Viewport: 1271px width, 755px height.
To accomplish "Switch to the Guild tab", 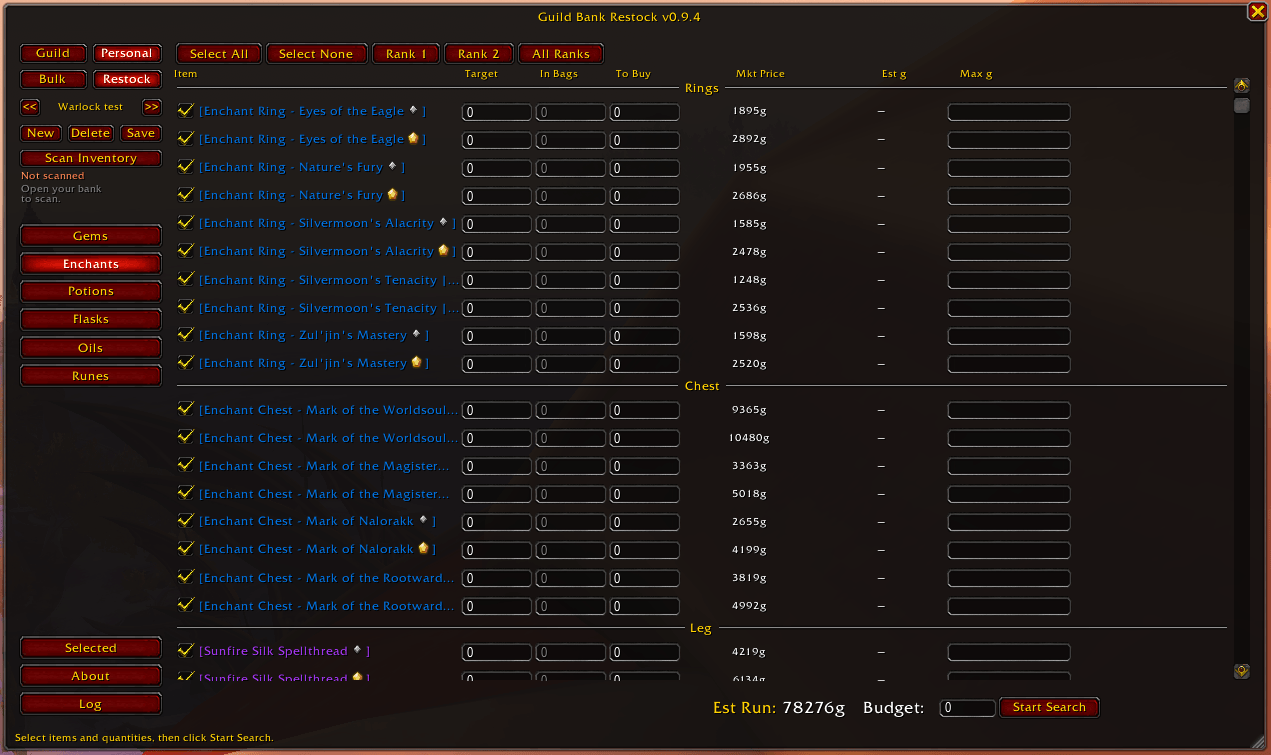I will (x=53, y=53).
